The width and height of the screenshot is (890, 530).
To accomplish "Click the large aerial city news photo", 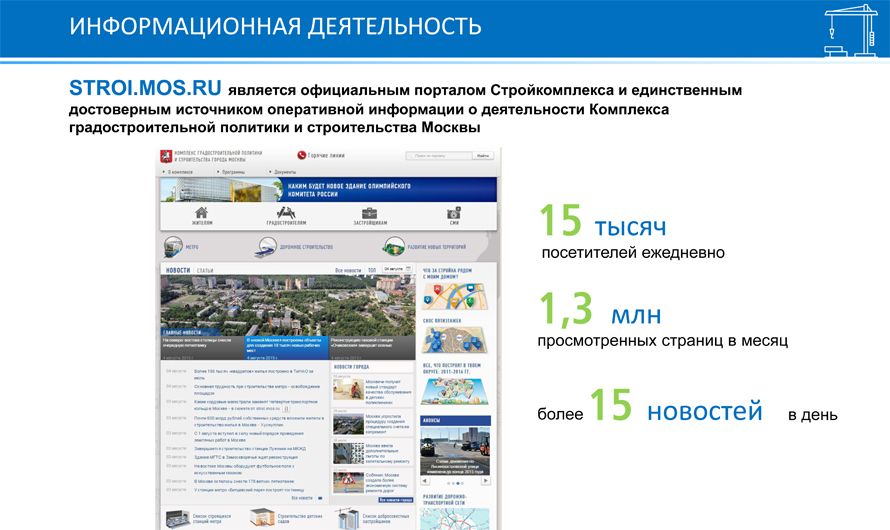I will click(x=288, y=305).
